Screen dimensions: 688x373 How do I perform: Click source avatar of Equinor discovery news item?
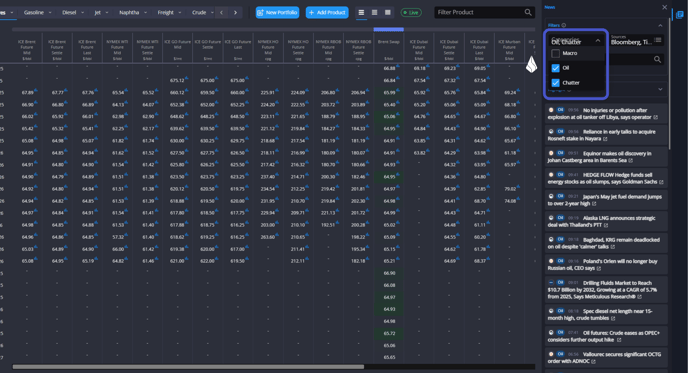551,153
